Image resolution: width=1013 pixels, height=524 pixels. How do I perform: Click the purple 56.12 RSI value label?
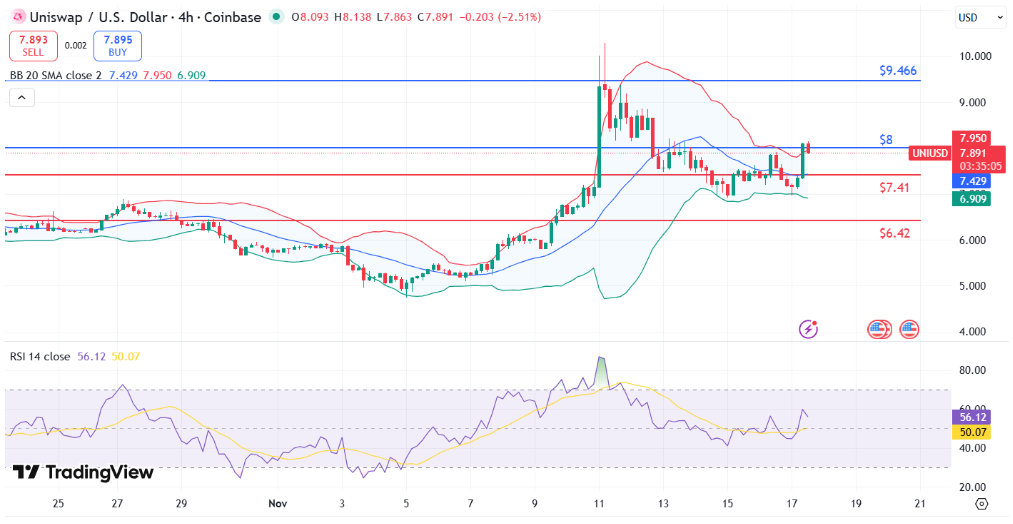tap(973, 415)
